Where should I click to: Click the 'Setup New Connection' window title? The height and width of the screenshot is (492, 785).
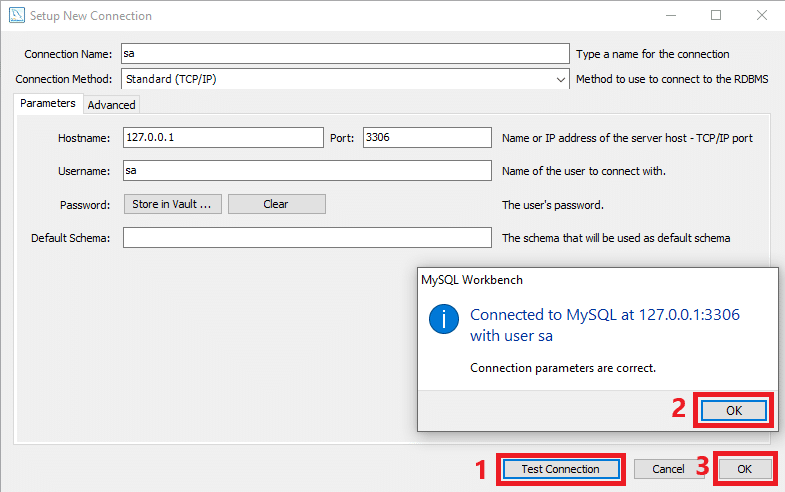(x=91, y=16)
